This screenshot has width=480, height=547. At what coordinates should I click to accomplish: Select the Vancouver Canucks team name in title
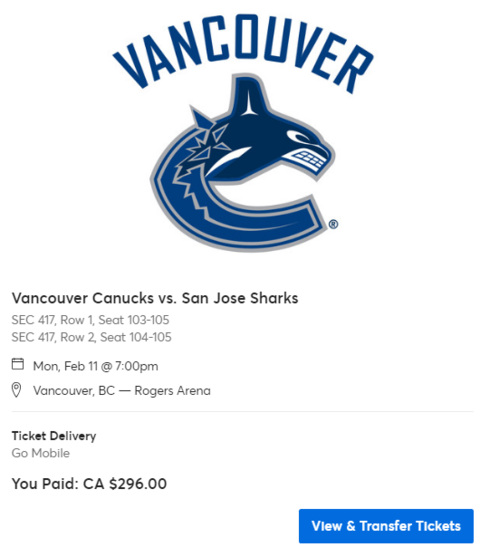(x=83, y=298)
